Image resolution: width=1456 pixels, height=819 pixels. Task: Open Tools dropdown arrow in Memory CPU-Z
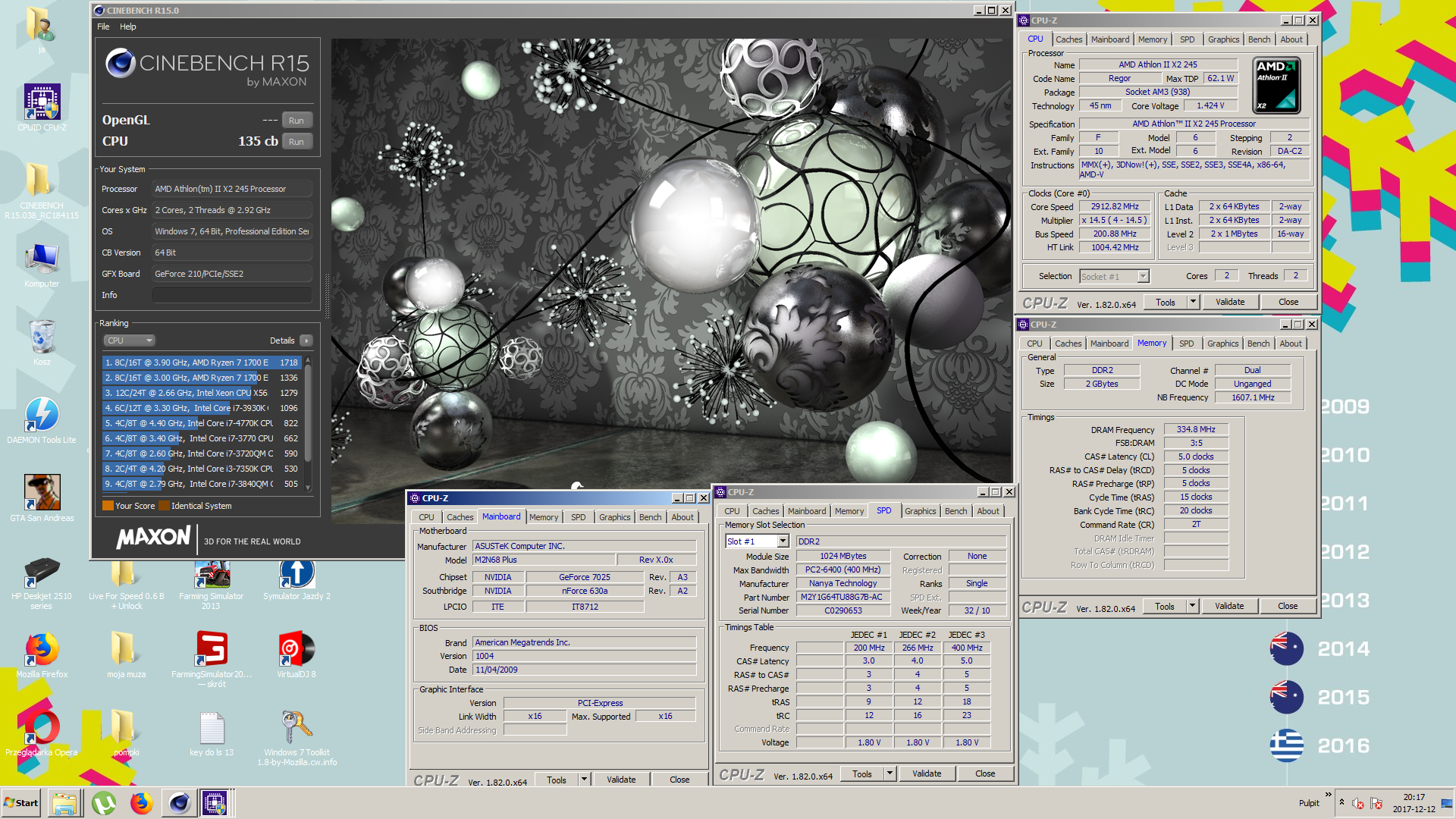[1192, 606]
